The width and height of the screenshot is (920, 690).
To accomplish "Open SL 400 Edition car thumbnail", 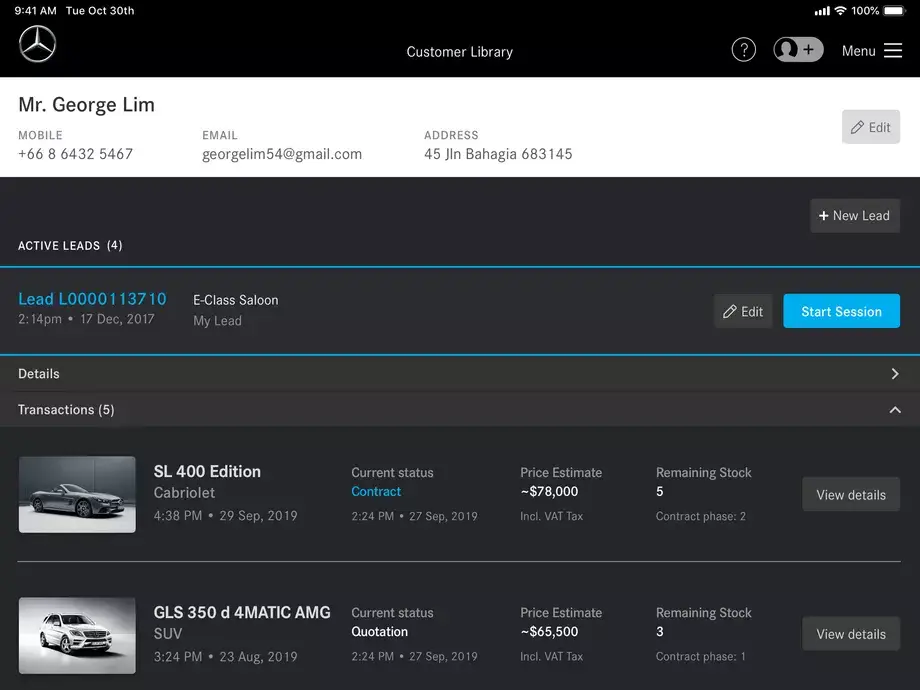I will (x=77, y=495).
